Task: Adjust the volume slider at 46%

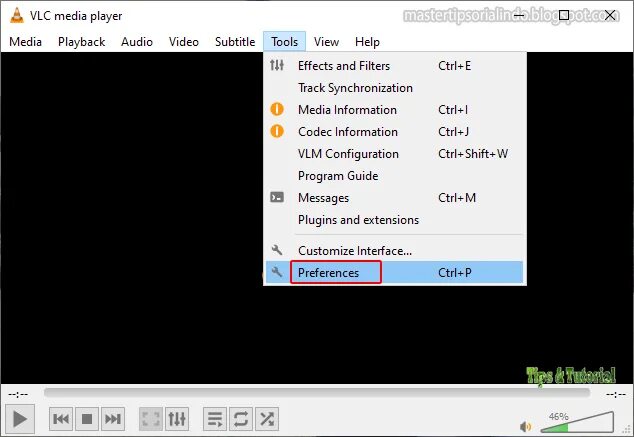Action: 577,422
